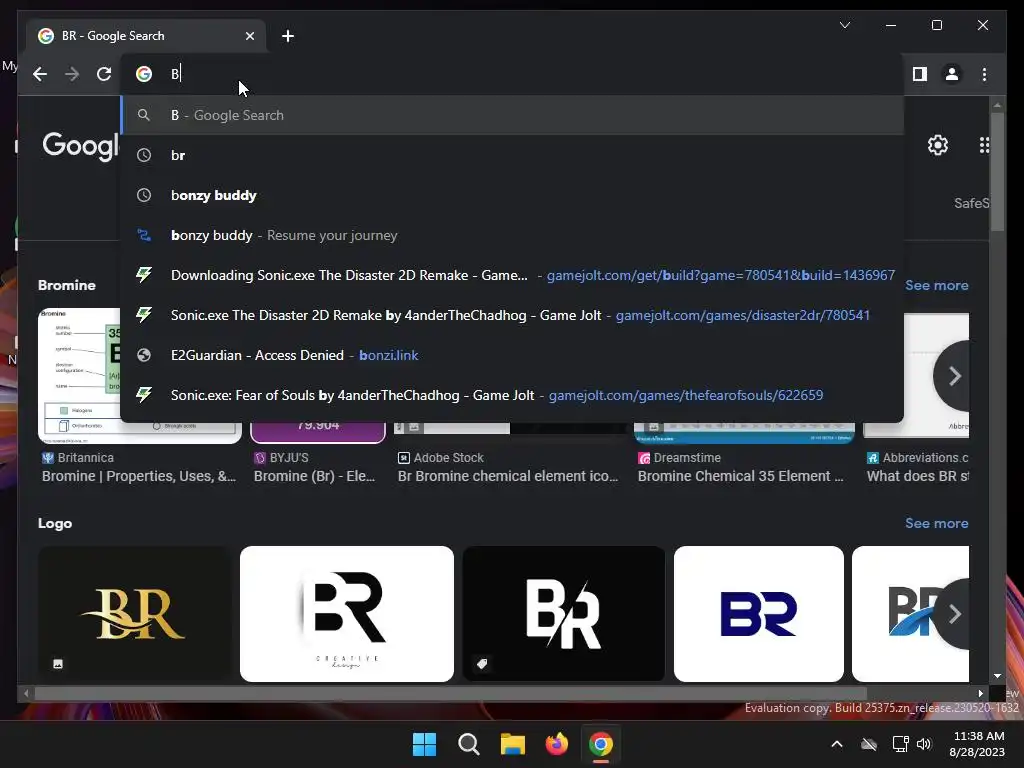This screenshot has width=1024, height=768.
Task: Open the Chrome profile avatar icon
Action: click(952, 74)
